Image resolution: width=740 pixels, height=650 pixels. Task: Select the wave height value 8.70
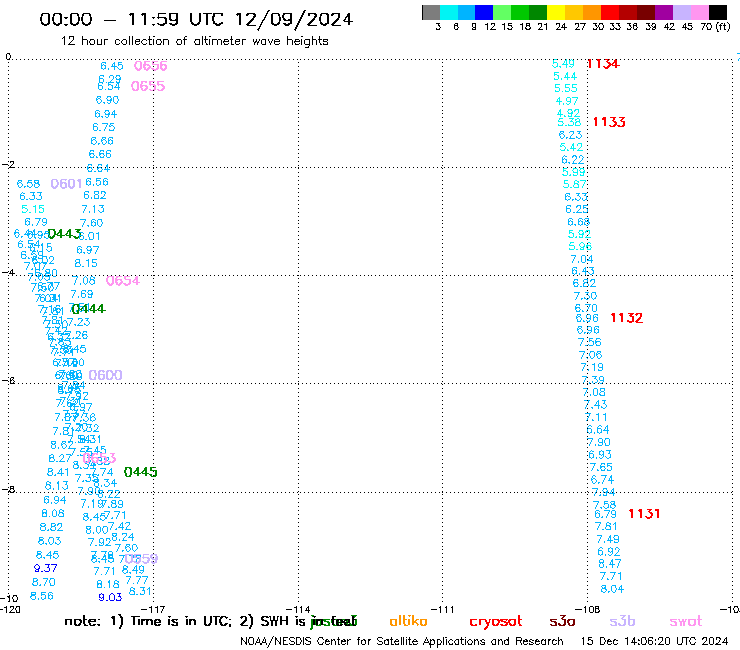pos(43,582)
